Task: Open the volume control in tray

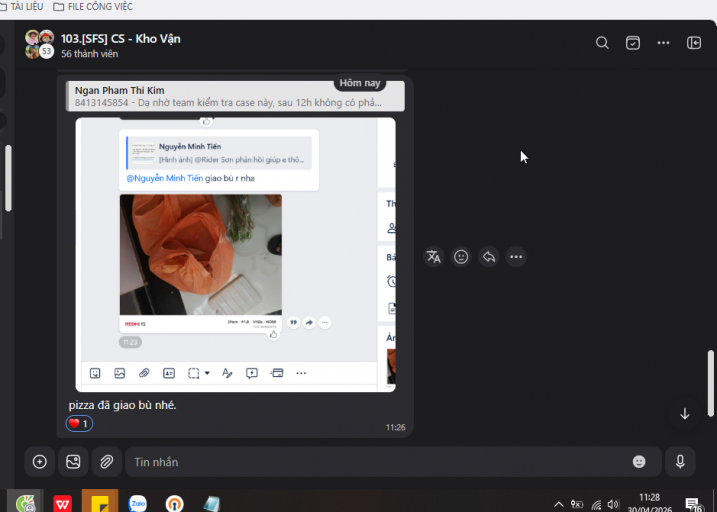Action: coord(613,505)
